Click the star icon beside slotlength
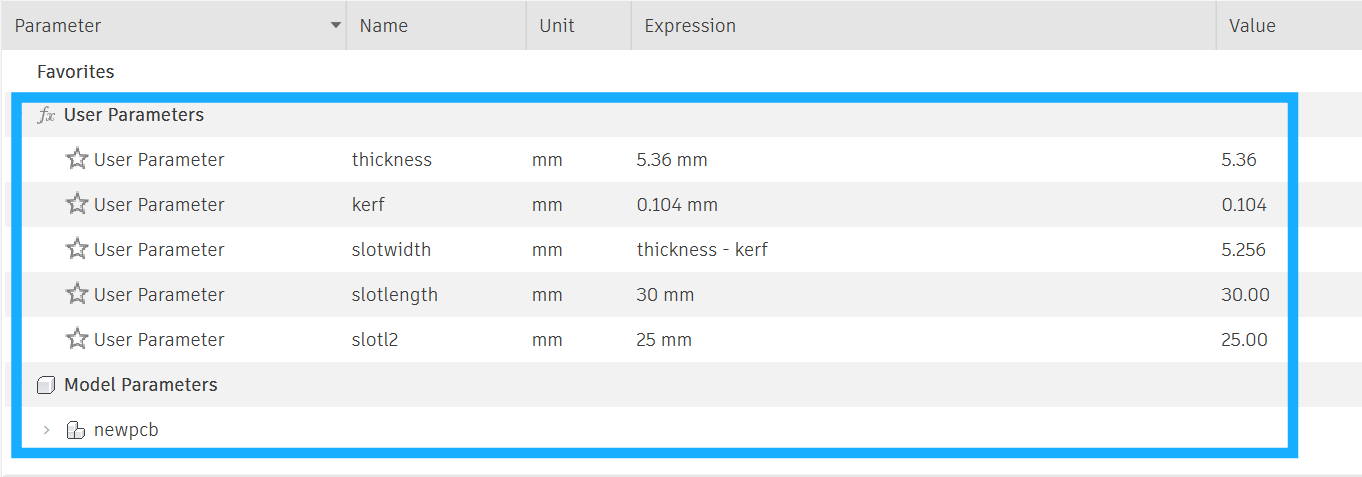 (x=77, y=294)
